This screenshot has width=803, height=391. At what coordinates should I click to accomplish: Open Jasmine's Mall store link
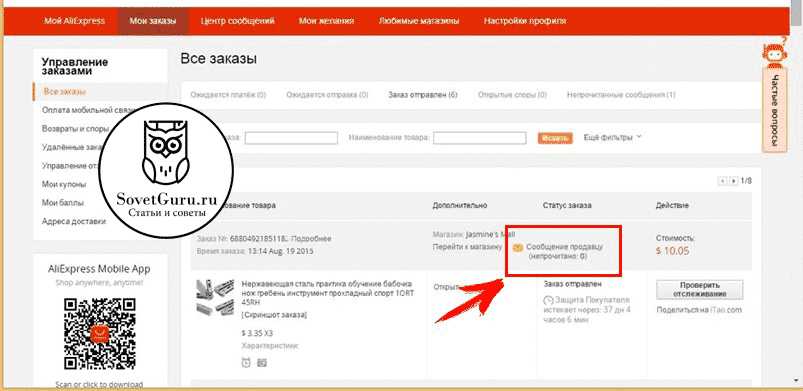[491, 235]
